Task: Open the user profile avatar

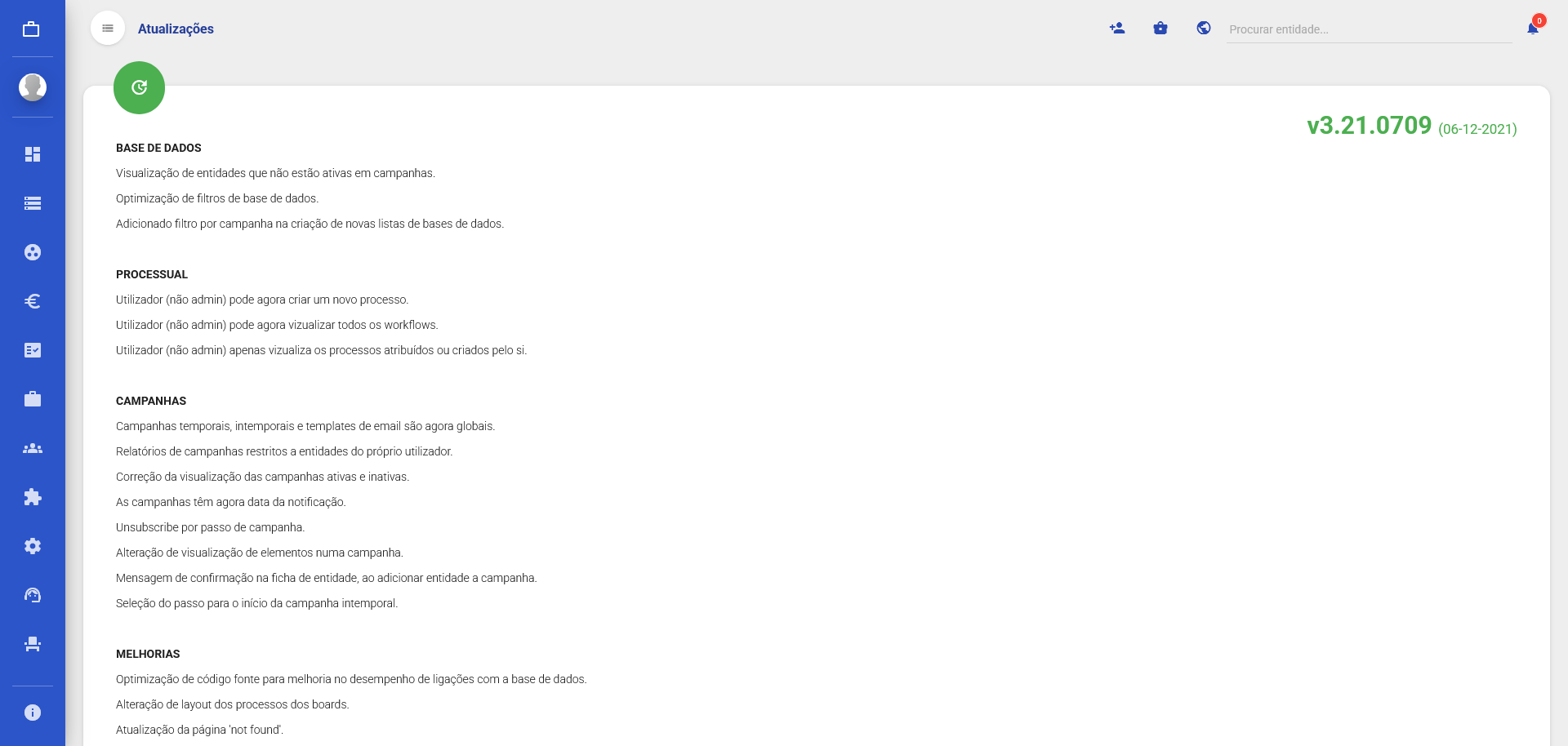Action: (33, 87)
